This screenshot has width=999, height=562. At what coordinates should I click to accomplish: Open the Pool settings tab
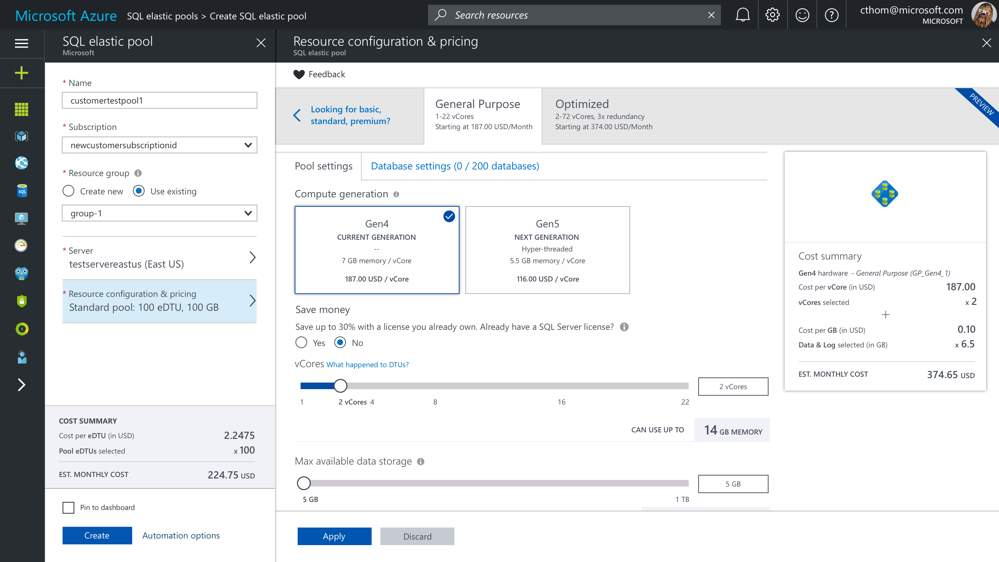tap(323, 166)
